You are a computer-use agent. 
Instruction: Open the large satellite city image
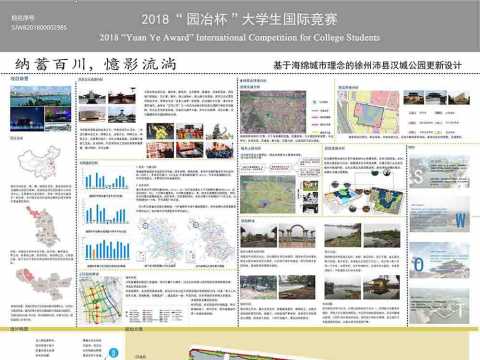[273, 112]
